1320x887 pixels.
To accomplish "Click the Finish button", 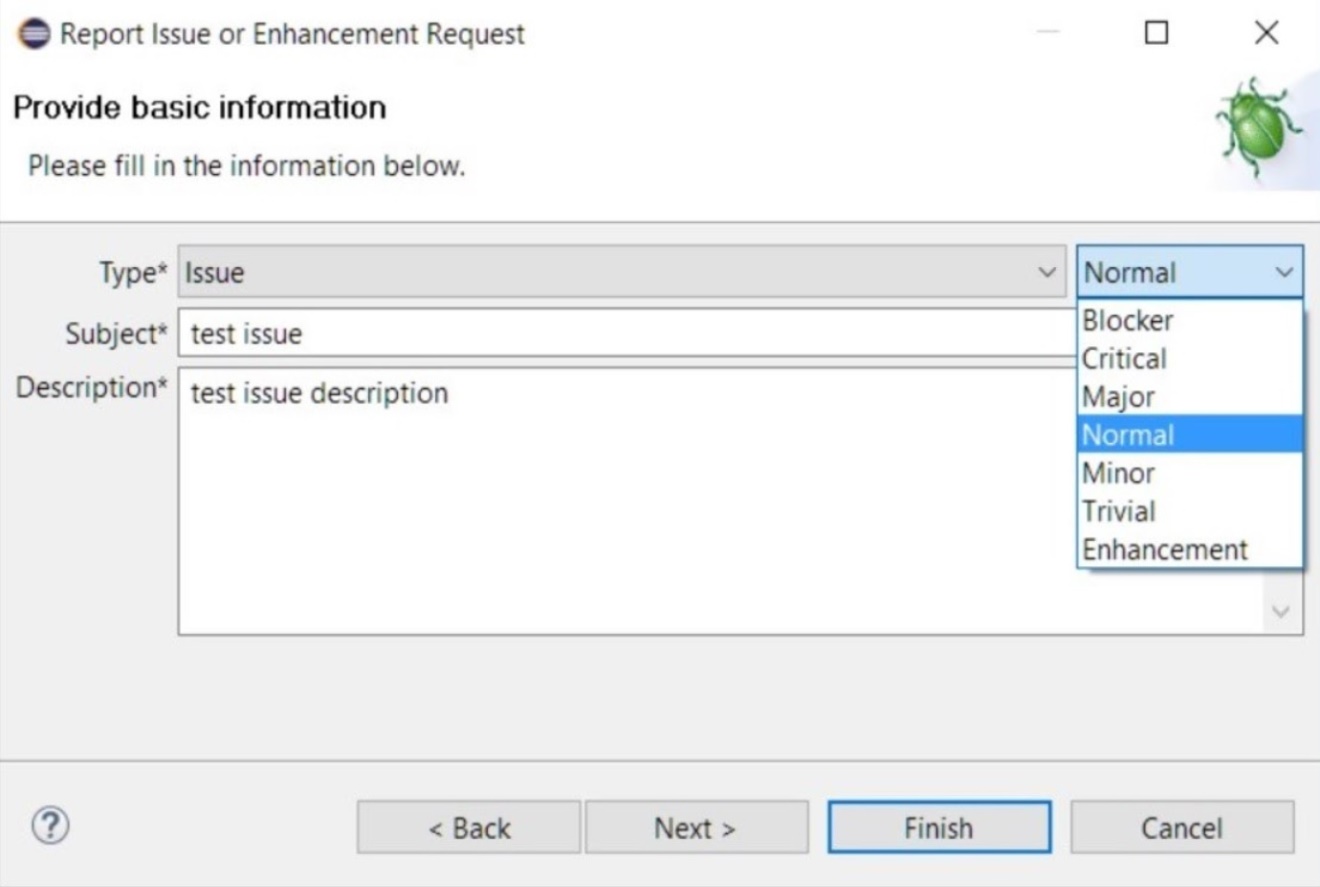I will (939, 827).
